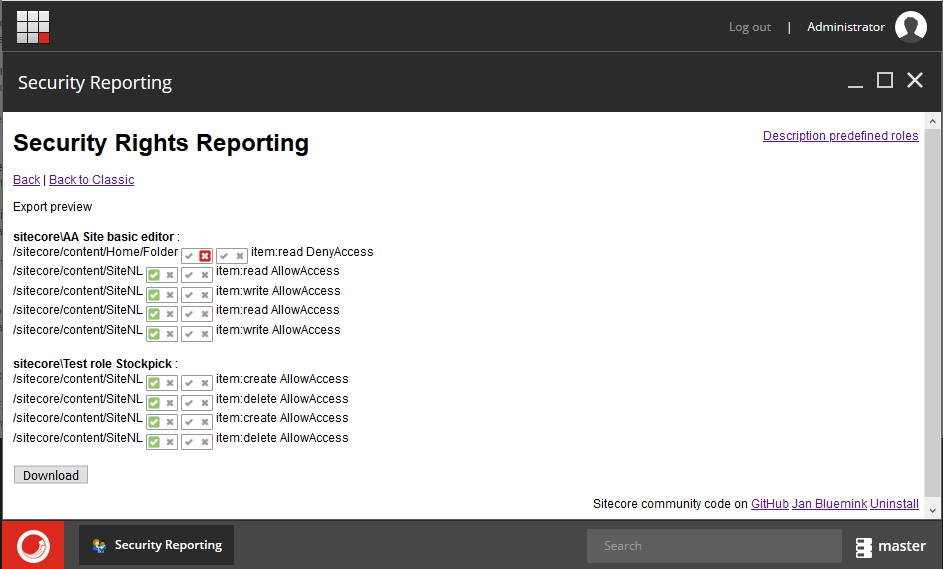This screenshot has width=943, height=569.
Task: Go Back using the Back link
Action: 26,180
